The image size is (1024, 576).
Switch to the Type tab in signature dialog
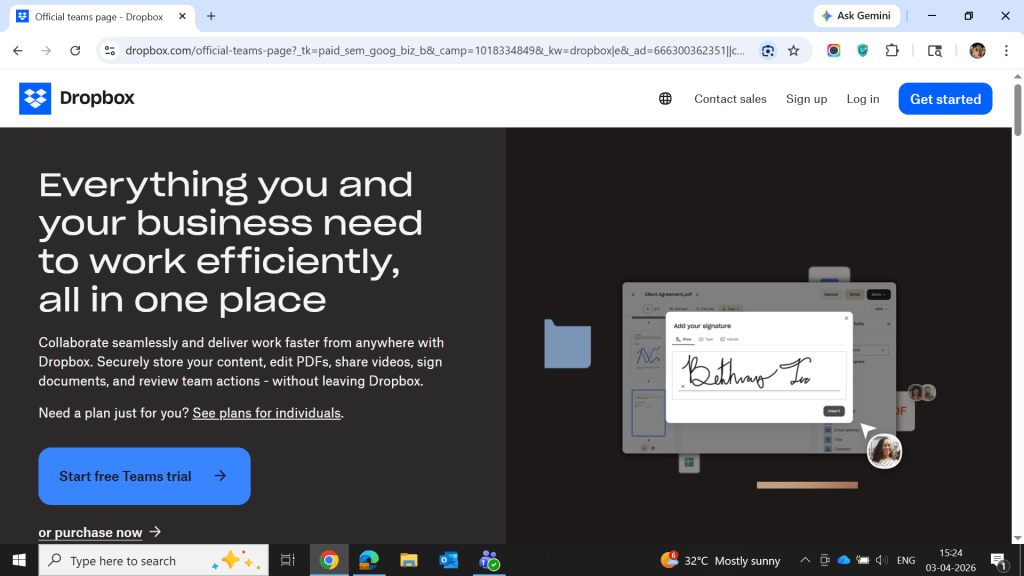[x=707, y=339]
